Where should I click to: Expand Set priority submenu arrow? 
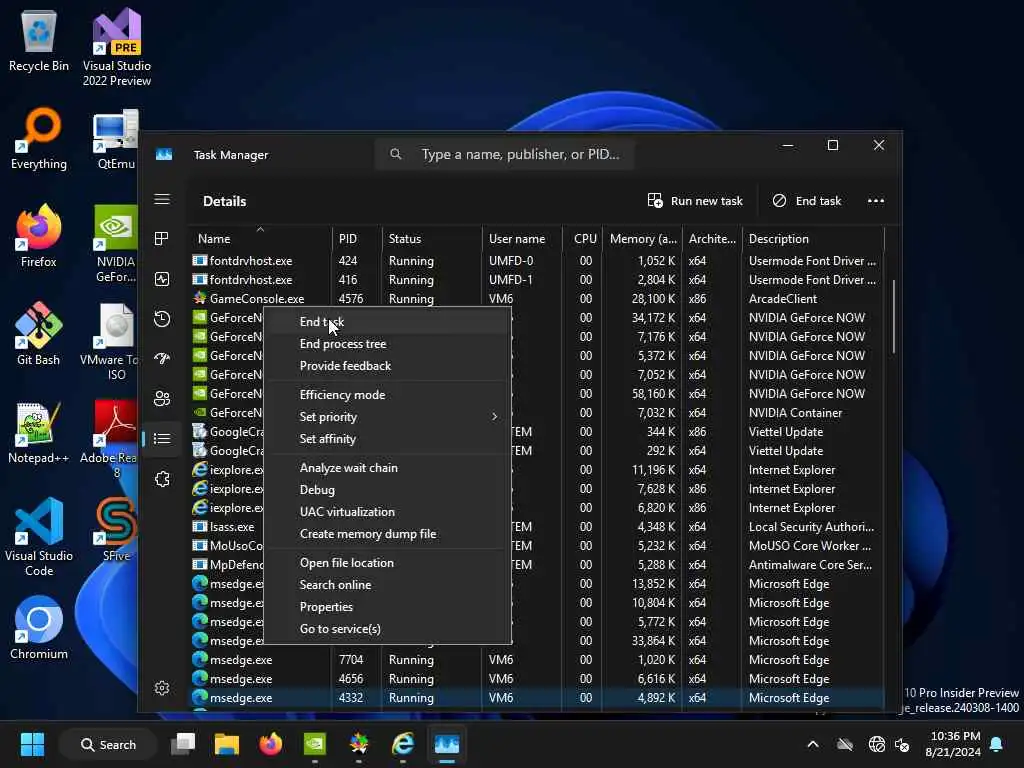(494, 417)
